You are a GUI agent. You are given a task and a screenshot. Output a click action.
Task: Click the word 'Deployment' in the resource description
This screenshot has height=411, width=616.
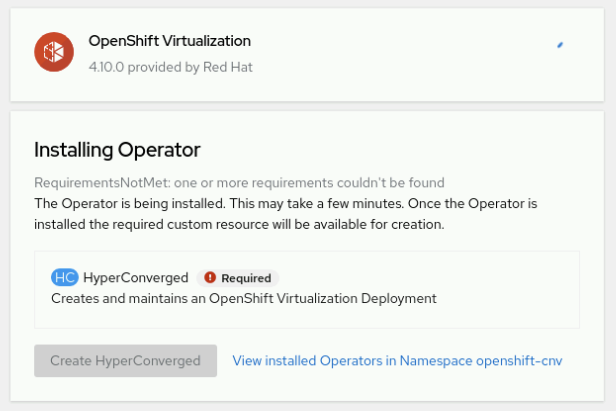point(401,297)
